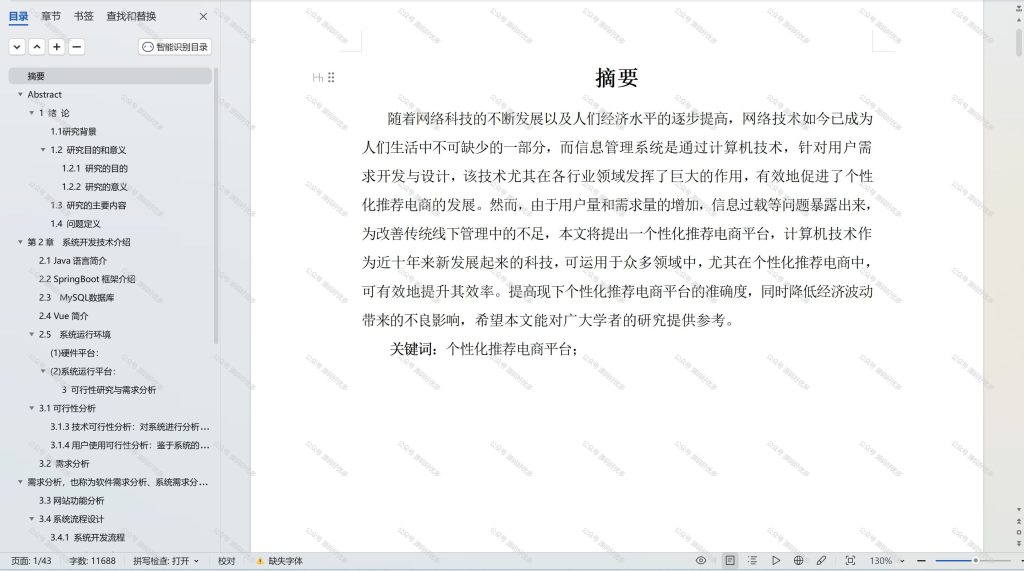The width and height of the screenshot is (1024, 571).
Task: Toggle eye-protection mode icon in status bar
Action: (x=701, y=561)
